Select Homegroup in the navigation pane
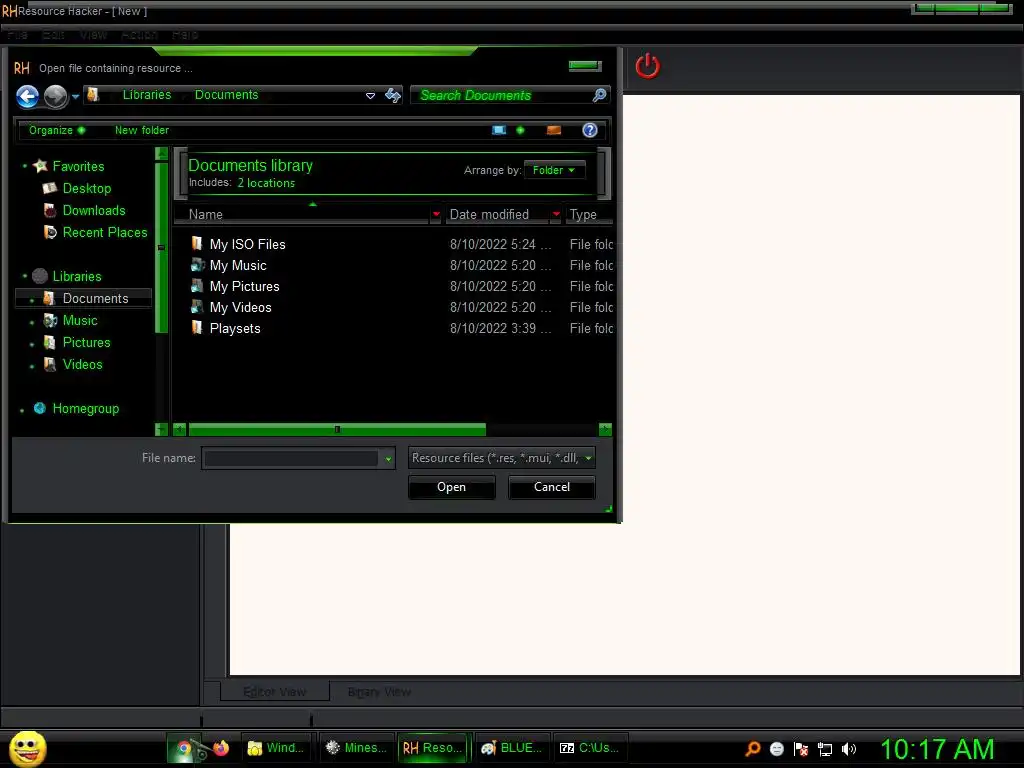Viewport: 1024px width, 768px height. (x=86, y=409)
